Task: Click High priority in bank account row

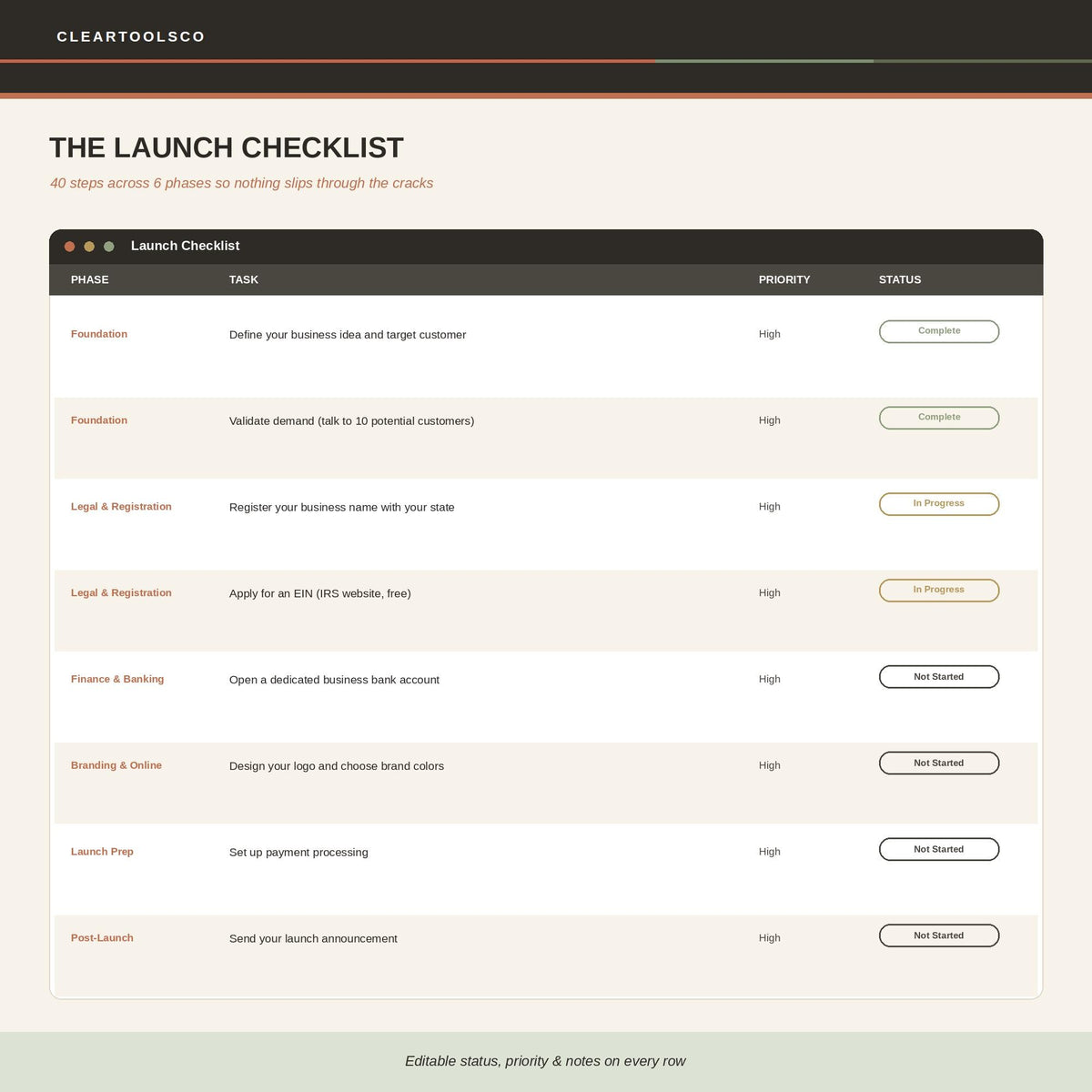Action: pyautogui.click(x=770, y=679)
